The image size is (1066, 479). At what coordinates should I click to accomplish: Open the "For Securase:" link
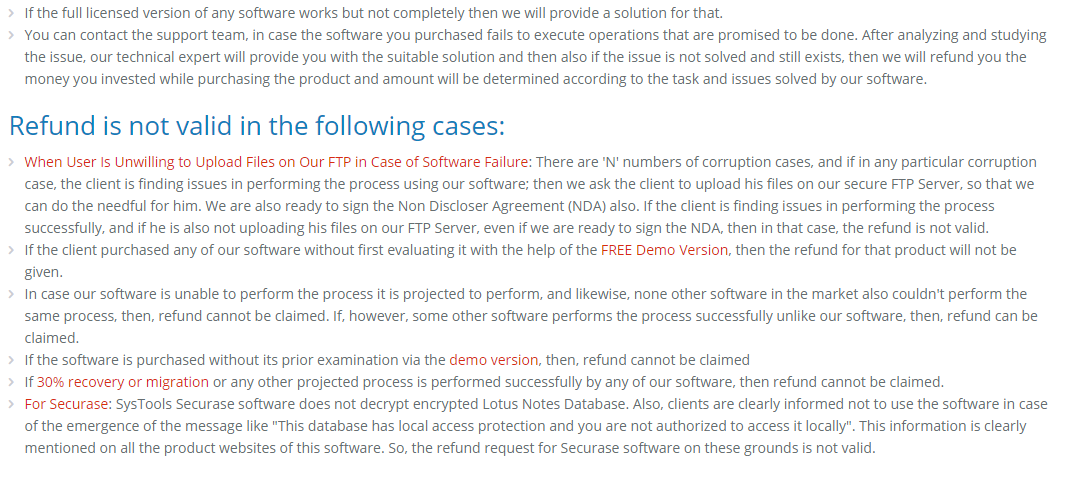pos(68,404)
